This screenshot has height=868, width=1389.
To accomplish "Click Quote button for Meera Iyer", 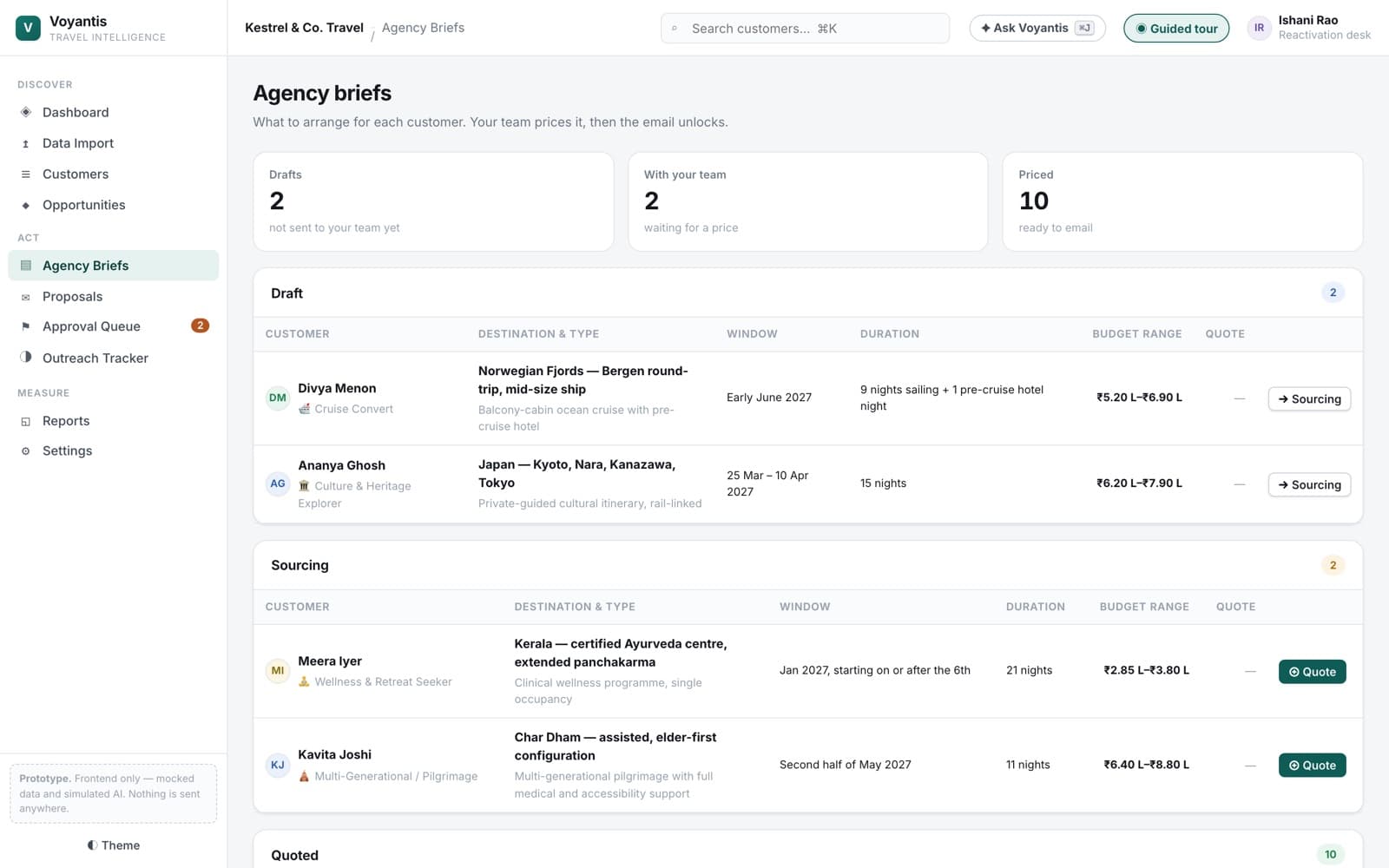I will click(x=1312, y=672).
